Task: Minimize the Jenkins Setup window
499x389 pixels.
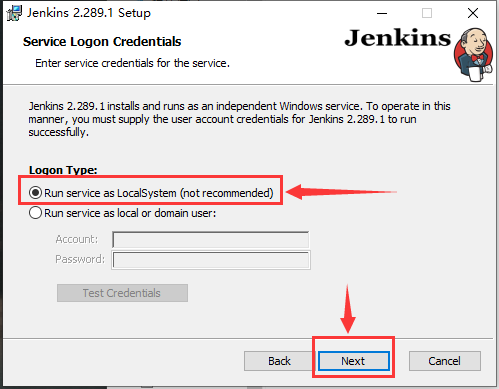Action: tap(382, 13)
